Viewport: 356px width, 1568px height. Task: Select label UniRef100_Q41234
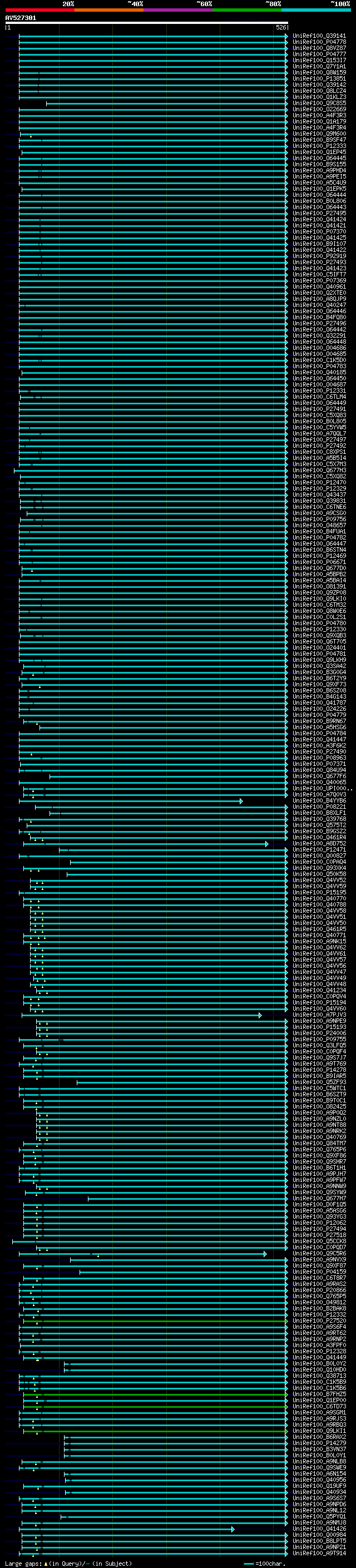click(319, 990)
